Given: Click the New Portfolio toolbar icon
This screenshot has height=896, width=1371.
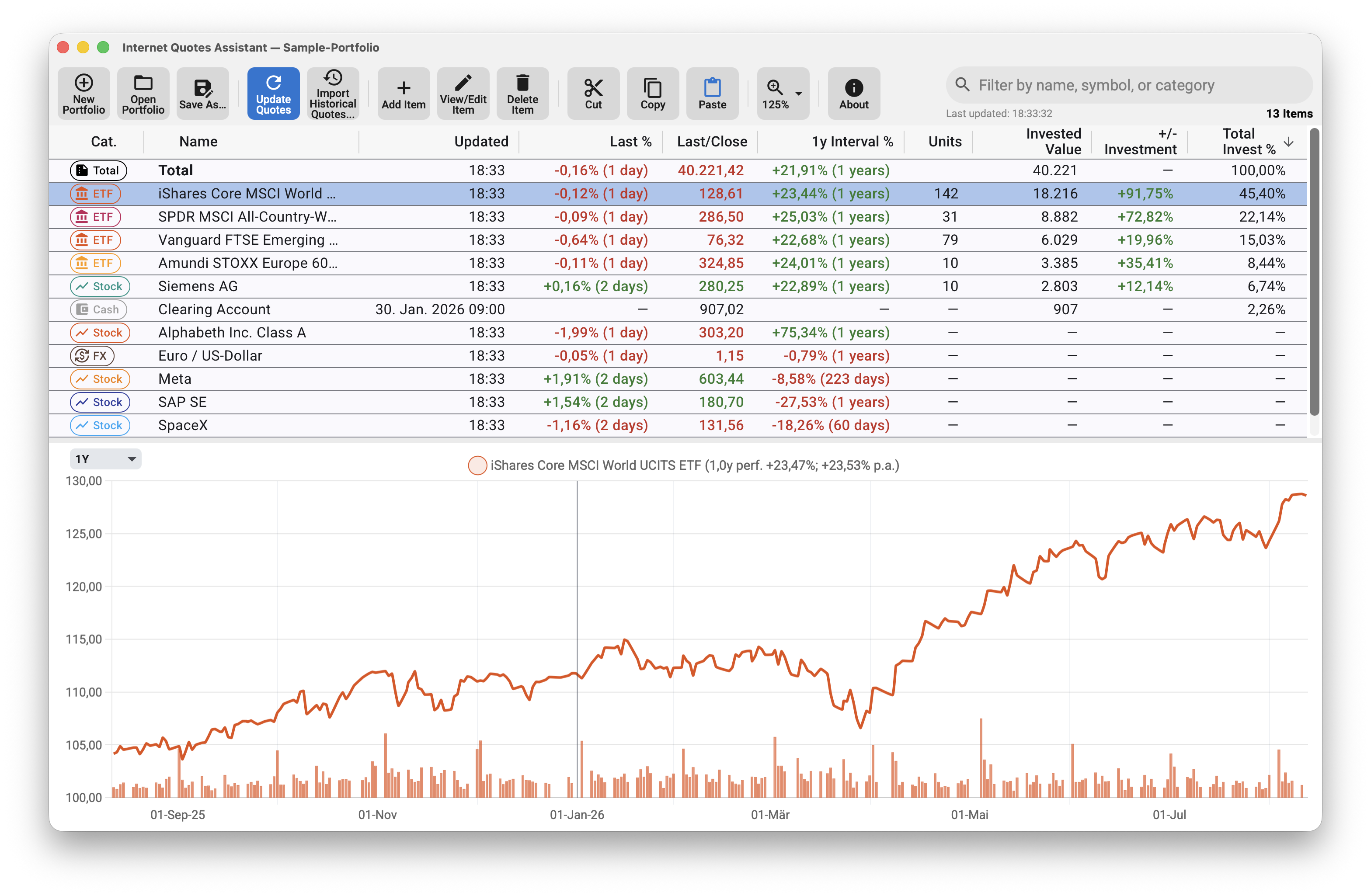Looking at the screenshot, I should click(x=84, y=93).
